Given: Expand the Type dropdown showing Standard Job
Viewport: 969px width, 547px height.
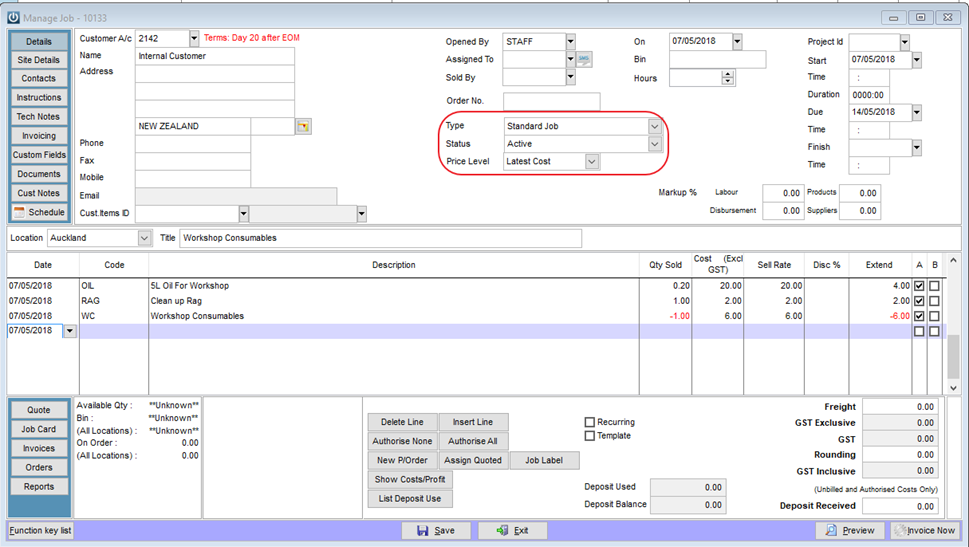Looking at the screenshot, I should click(x=654, y=126).
